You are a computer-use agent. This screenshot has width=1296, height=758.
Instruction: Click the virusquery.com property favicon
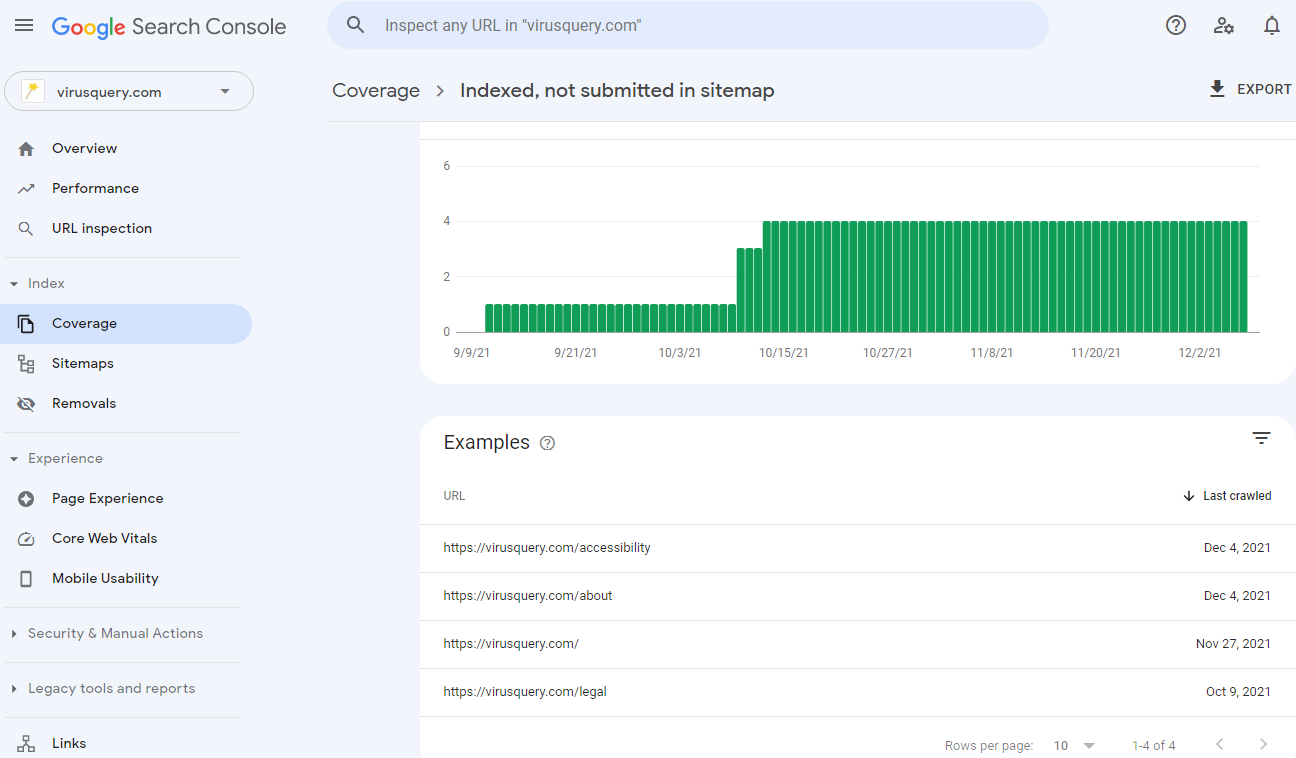(x=33, y=92)
